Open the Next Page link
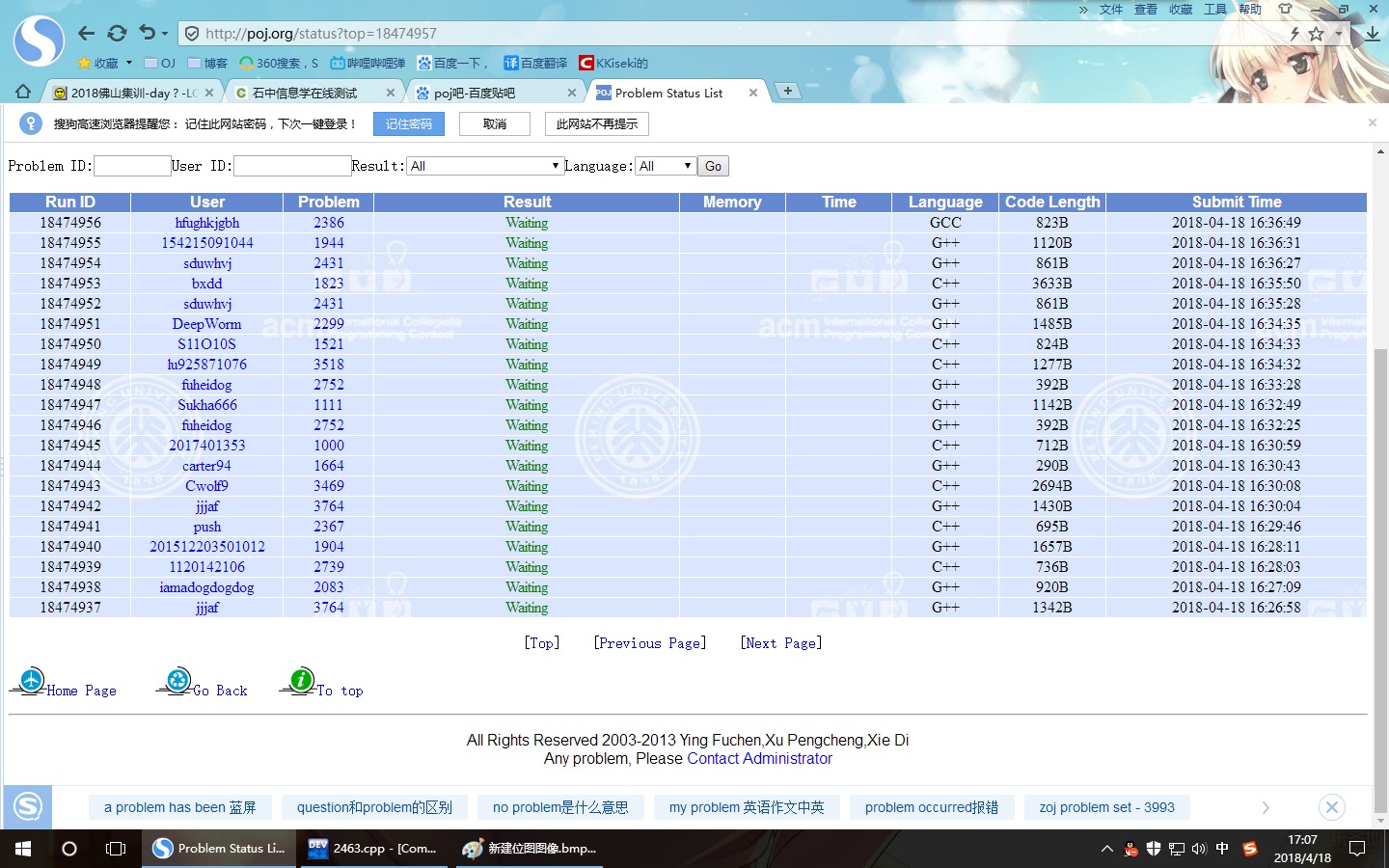The image size is (1389, 868). pyautogui.click(x=781, y=643)
